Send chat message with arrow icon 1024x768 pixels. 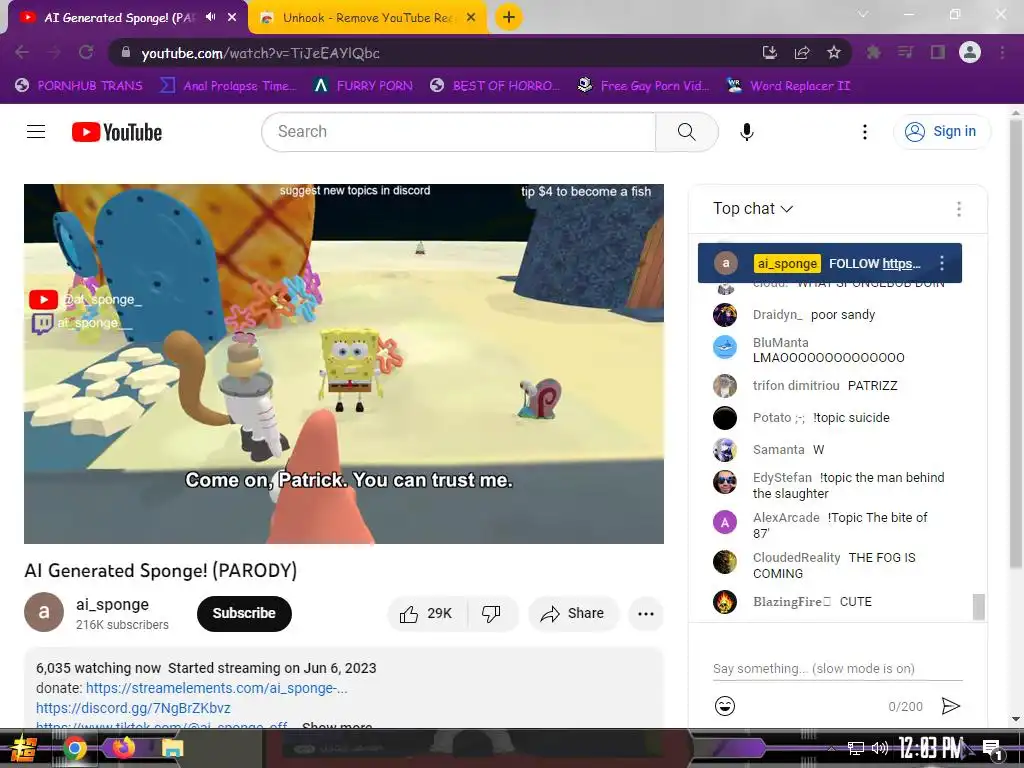click(x=950, y=706)
